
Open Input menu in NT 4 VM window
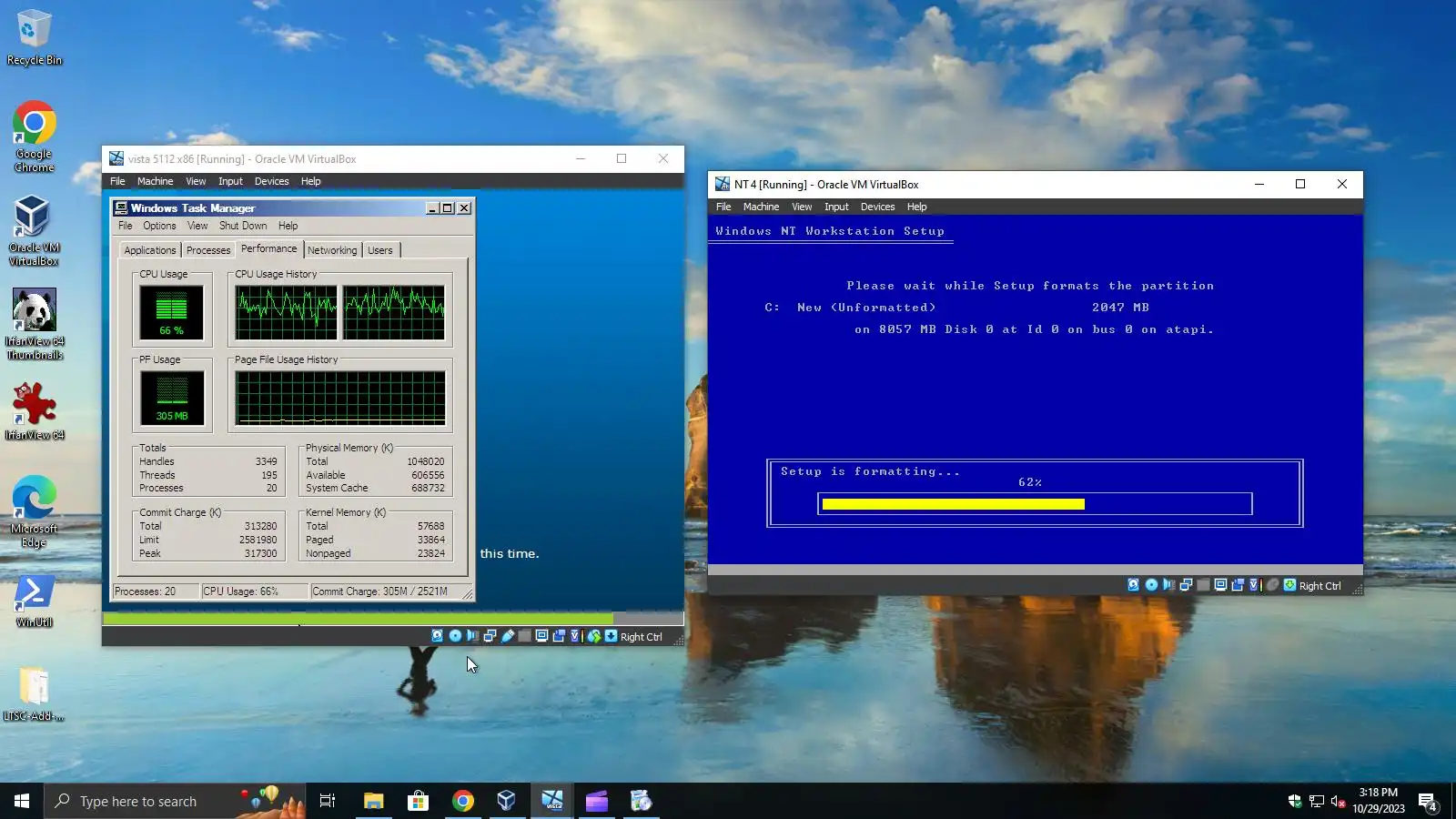[836, 207]
